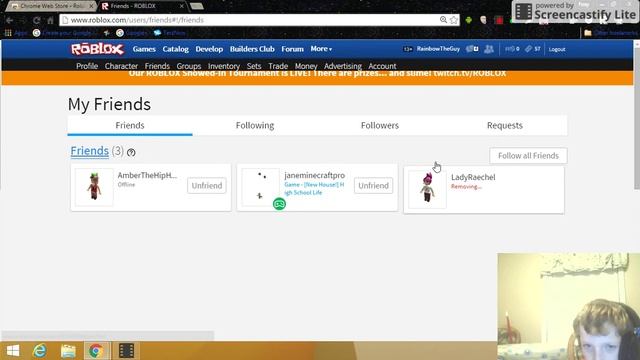Screen dimensions: 640x360
Task: Go back with browser back arrow
Action: tap(9, 20)
